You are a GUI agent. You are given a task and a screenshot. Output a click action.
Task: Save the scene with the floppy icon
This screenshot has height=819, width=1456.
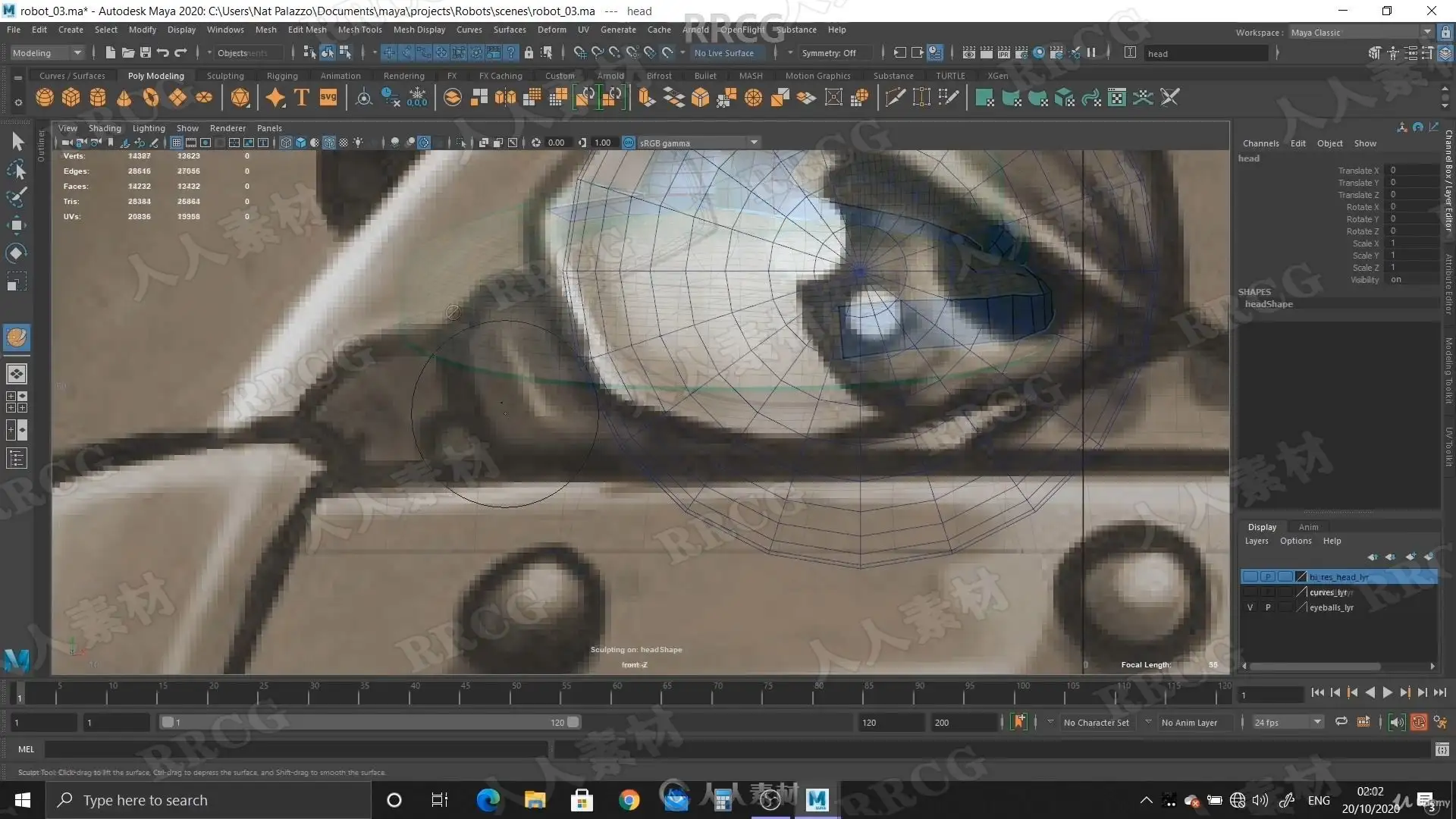click(x=145, y=53)
